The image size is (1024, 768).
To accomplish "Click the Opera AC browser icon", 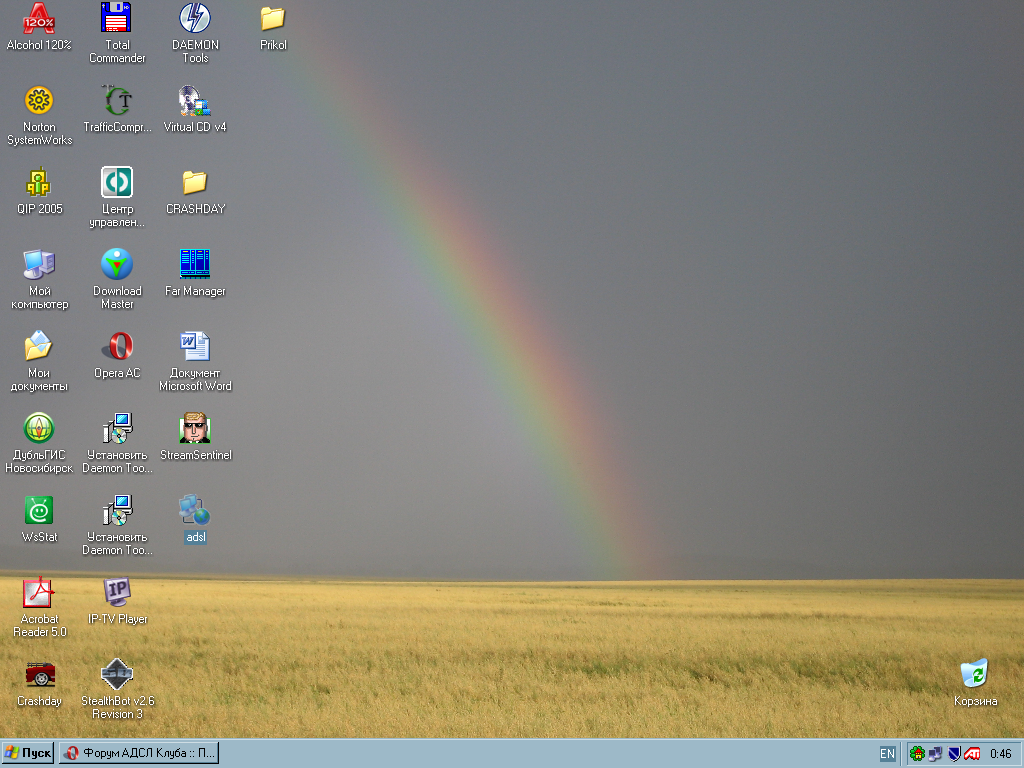I will (117, 346).
